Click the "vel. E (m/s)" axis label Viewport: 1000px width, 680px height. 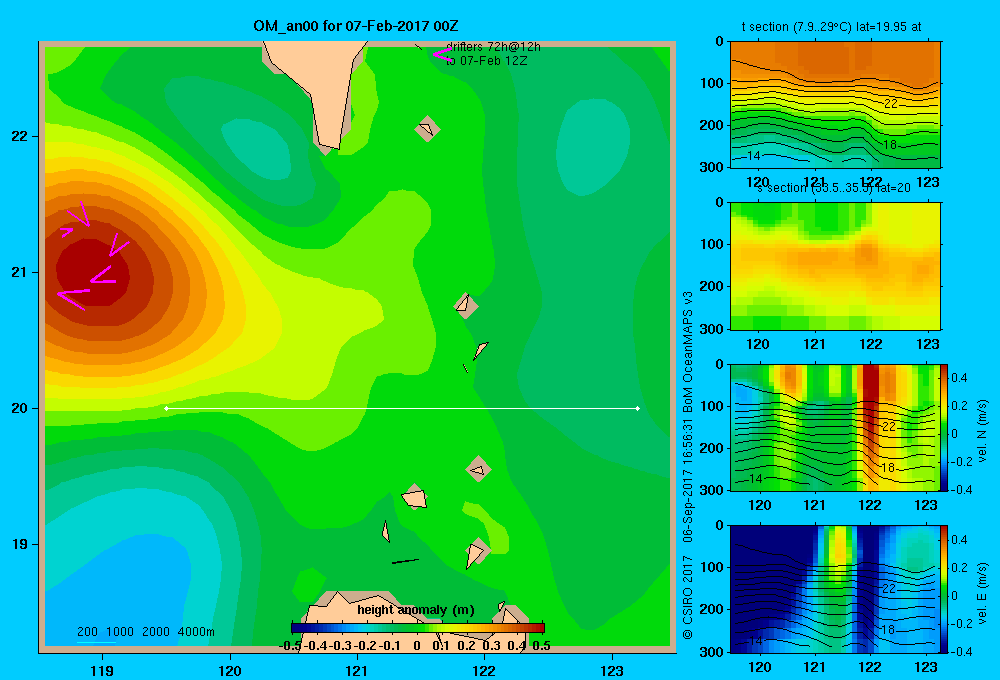[x=983, y=593]
